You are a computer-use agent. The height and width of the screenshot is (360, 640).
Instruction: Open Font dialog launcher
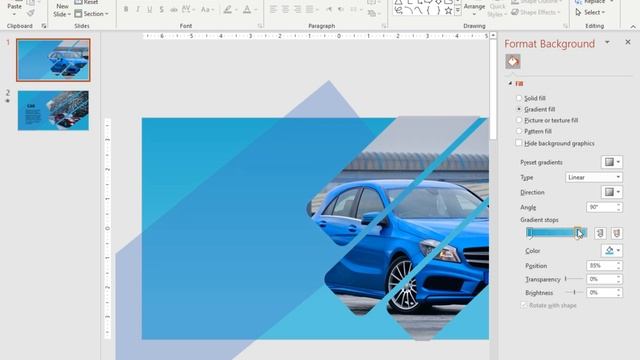tap(260, 26)
